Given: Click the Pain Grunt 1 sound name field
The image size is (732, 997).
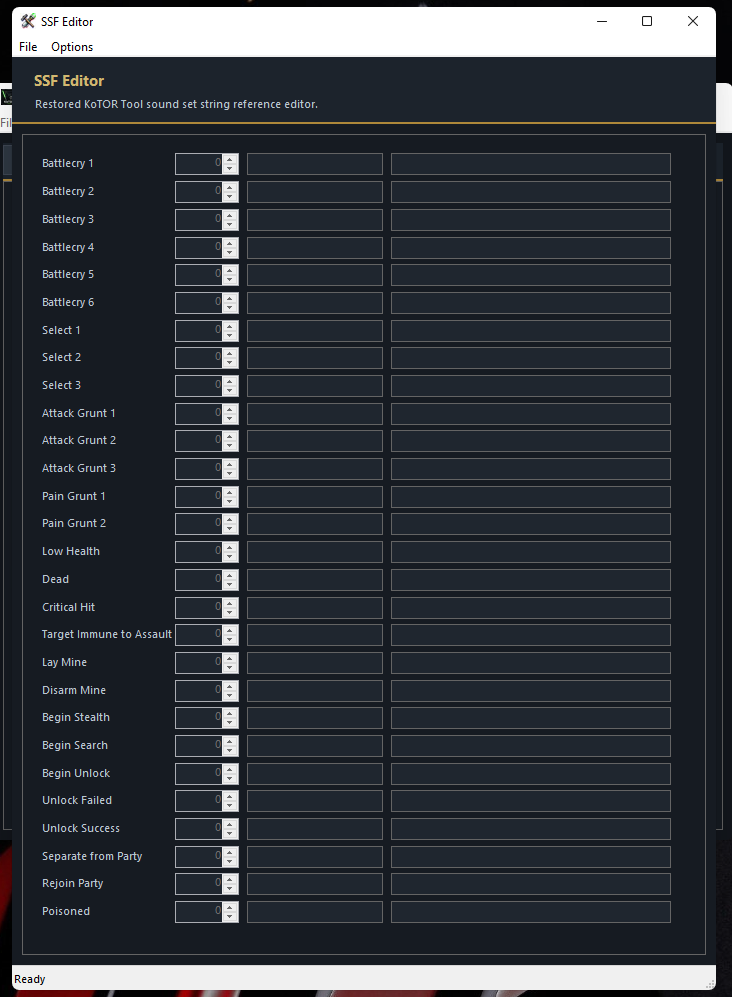Looking at the screenshot, I should coord(314,497).
